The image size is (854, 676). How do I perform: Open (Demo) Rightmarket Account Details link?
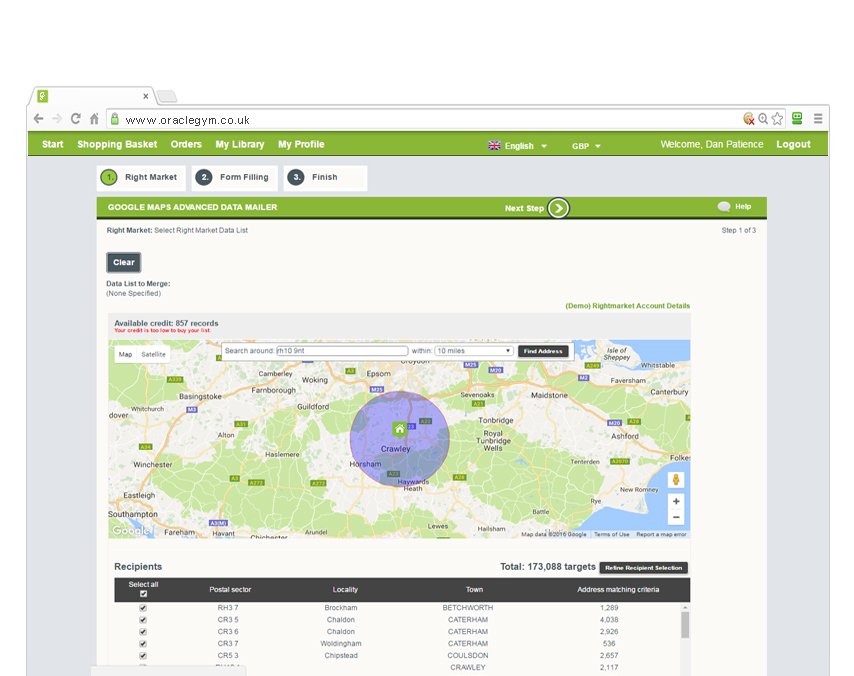pyautogui.click(x=627, y=306)
